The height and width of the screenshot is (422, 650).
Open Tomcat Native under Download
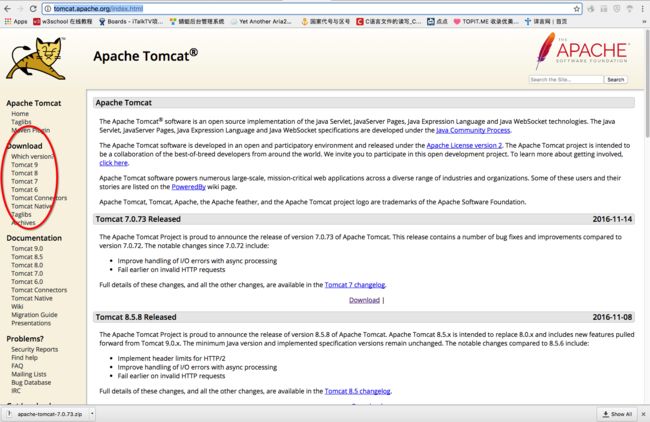pyautogui.click(x=32, y=206)
